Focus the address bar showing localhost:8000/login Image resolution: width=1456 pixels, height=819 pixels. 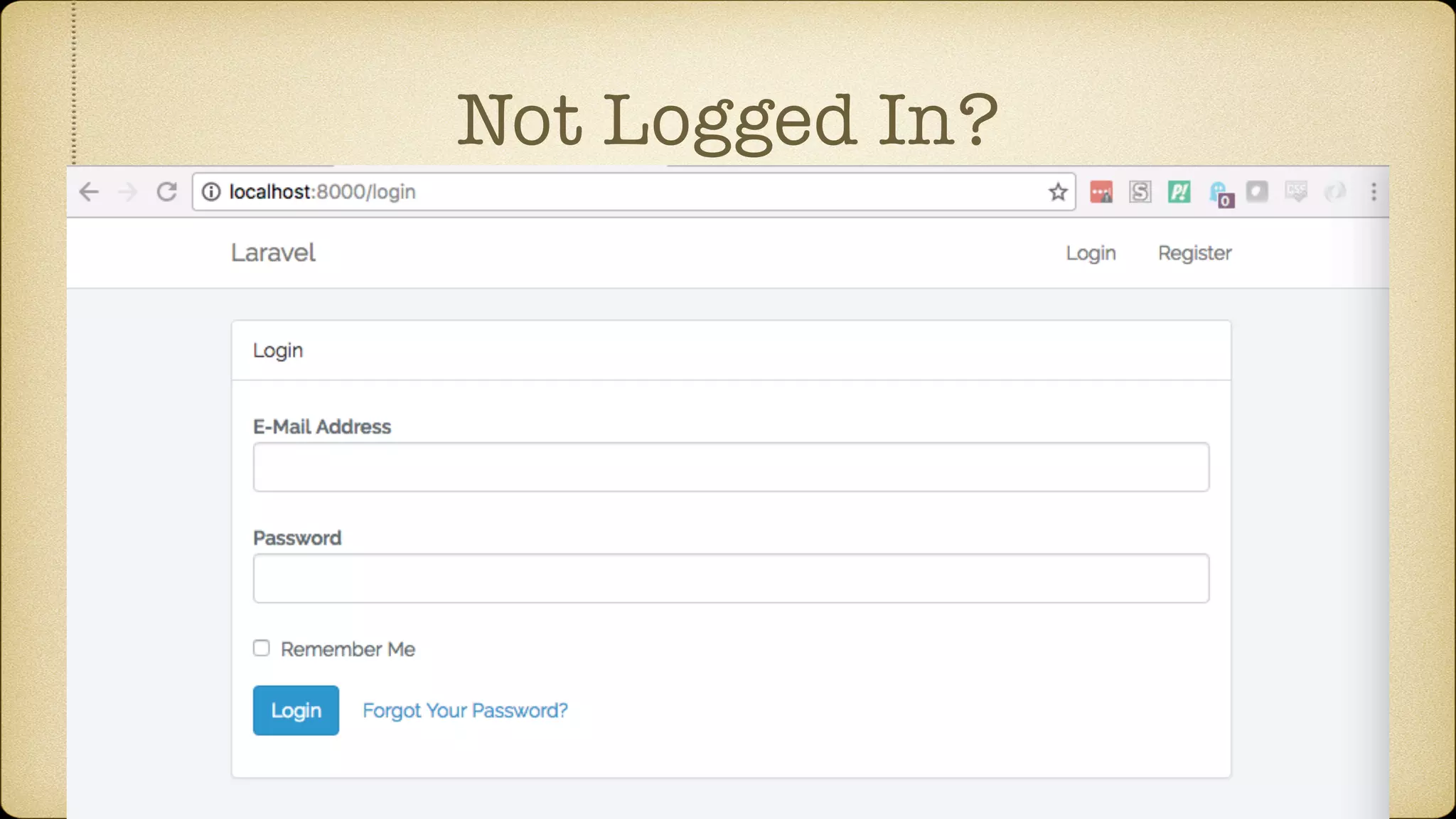[x=633, y=192]
